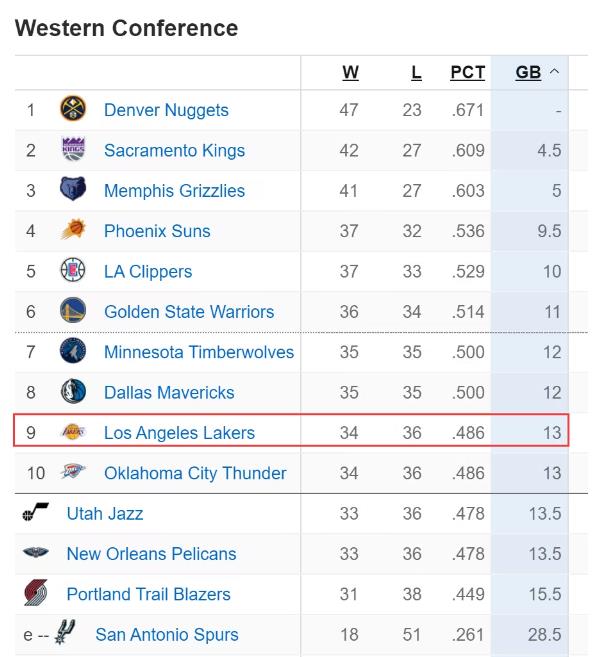
Task: Click the Phoenix Suns logo
Action: (x=73, y=229)
